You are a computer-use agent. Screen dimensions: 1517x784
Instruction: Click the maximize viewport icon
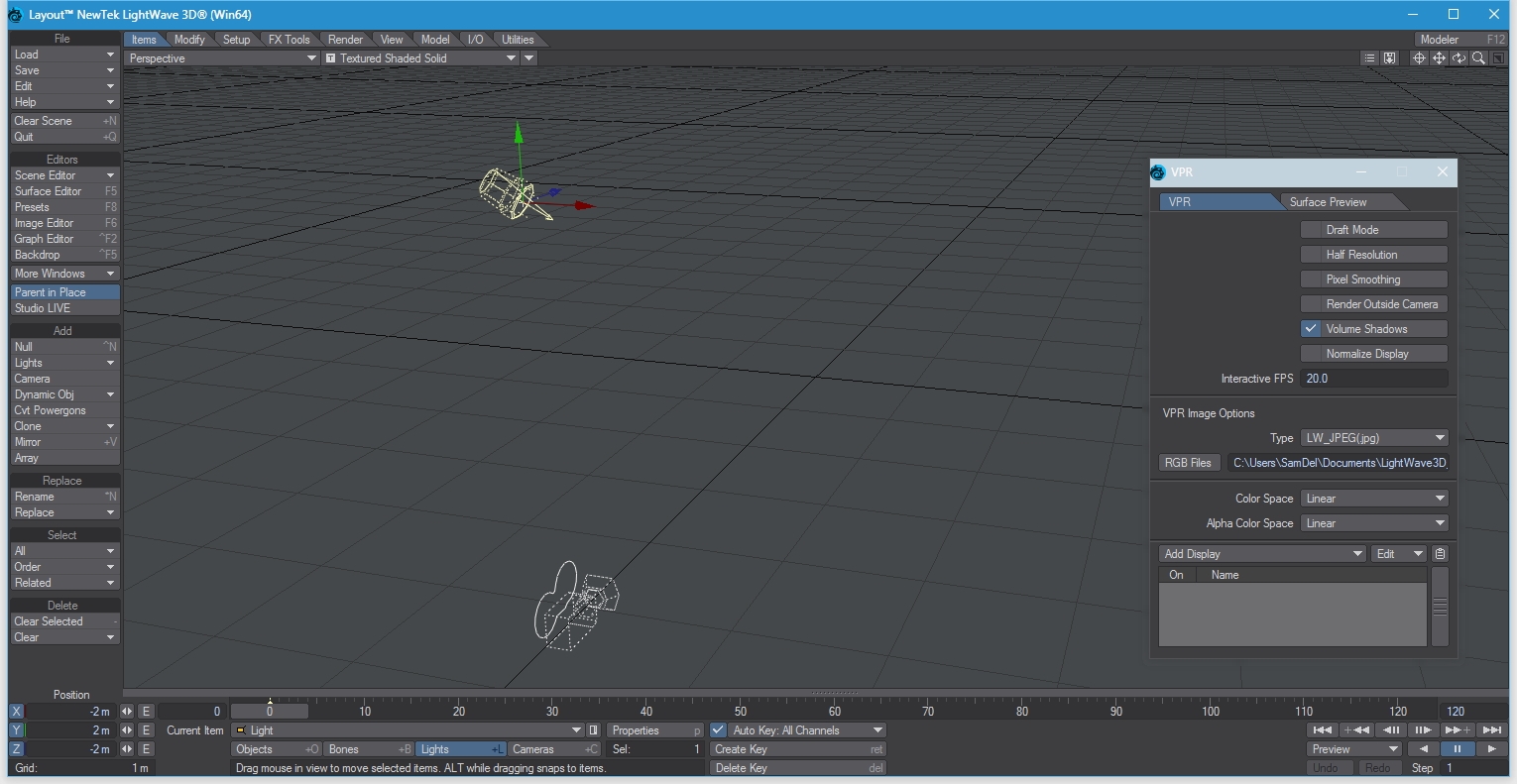coord(1498,58)
